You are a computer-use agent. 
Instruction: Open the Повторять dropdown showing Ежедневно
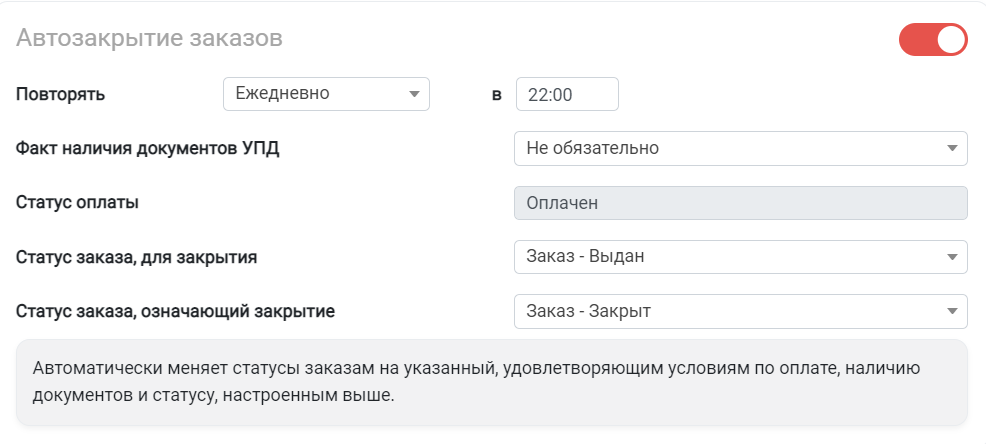tap(326, 94)
